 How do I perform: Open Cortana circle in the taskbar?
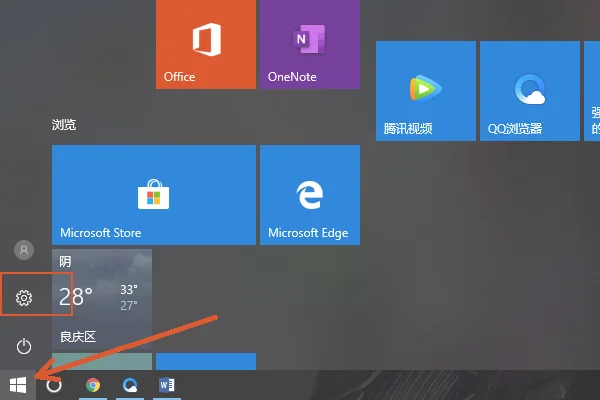coord(54,385)
